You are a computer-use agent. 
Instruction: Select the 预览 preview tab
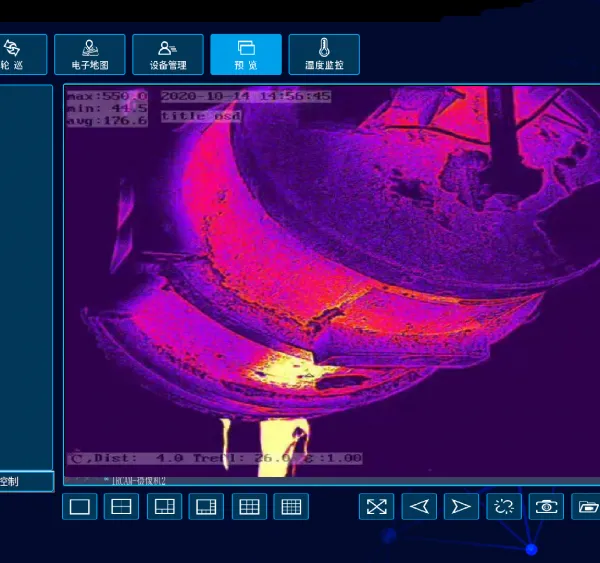click(x=246, y=54)
